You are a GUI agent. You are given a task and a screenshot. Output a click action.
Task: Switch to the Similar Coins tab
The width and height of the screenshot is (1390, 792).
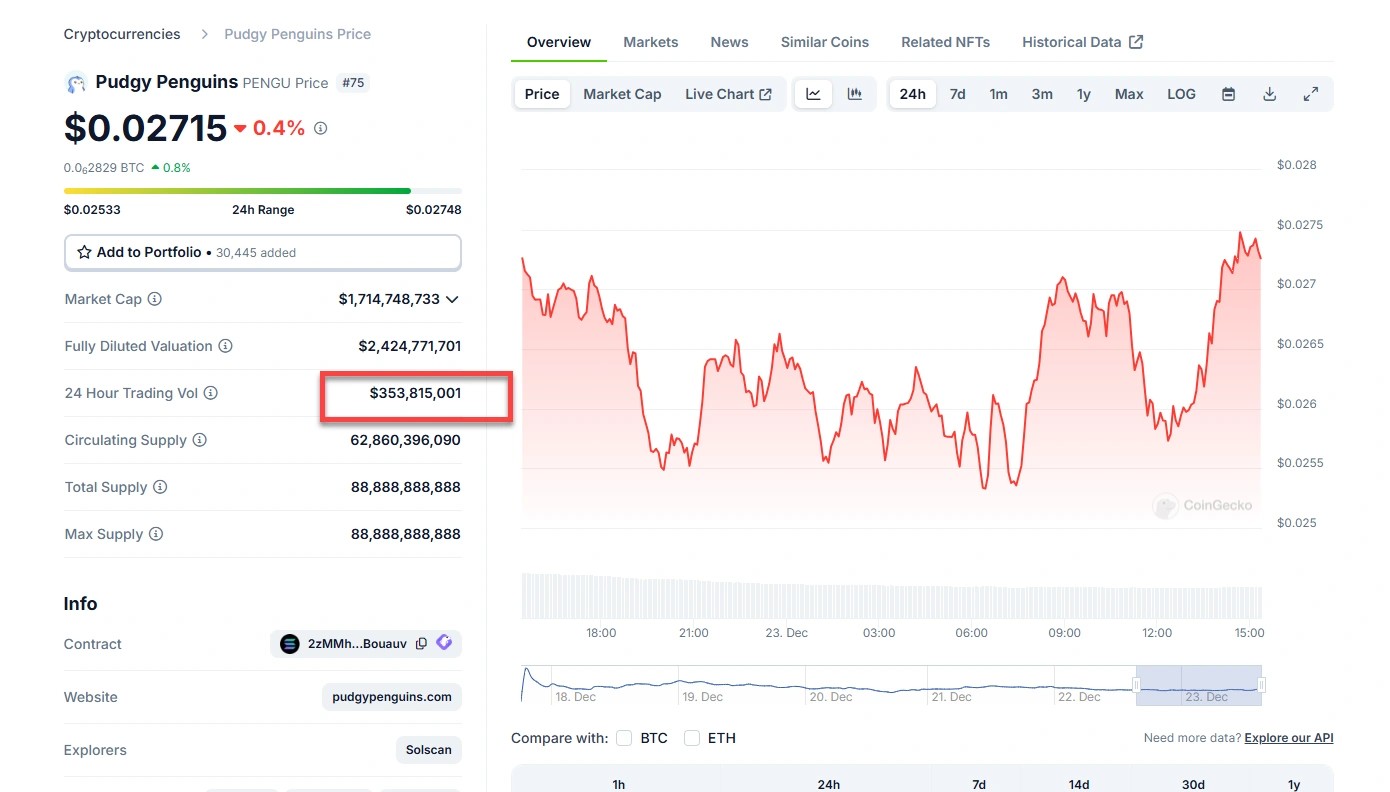(824, 42)
